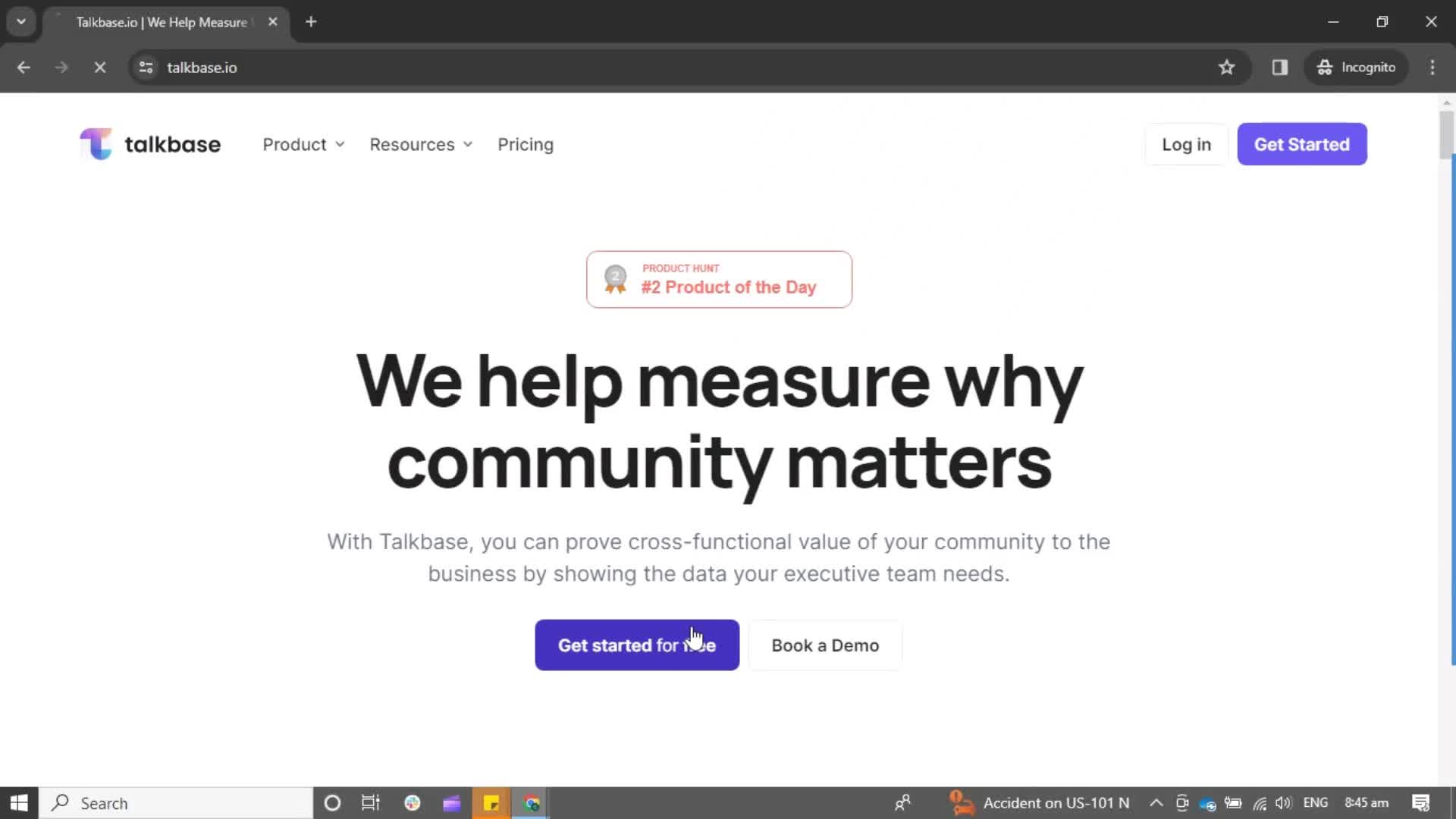Click the reload/stop loading icon
This screenshot has height=819, width=1456.
[x=98, y=67]
